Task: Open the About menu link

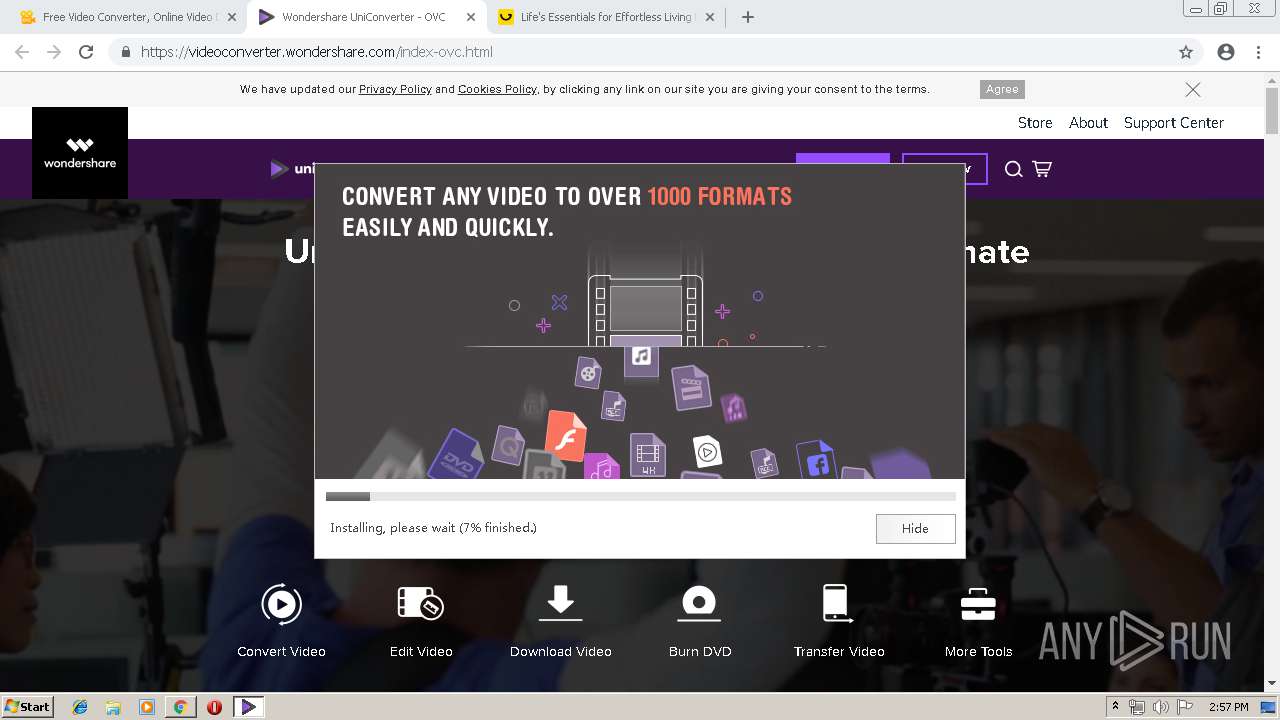Action: point(1088,123)
